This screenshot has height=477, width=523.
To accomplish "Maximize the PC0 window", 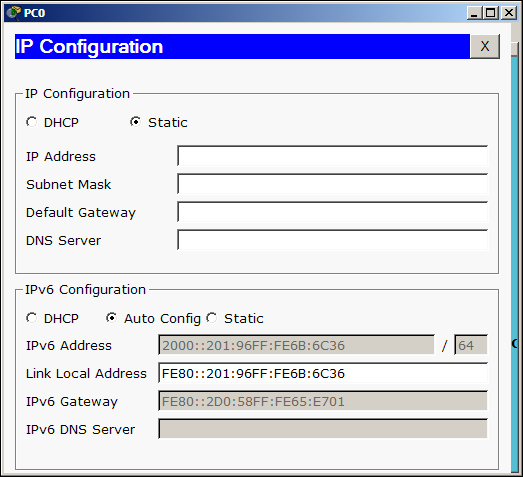I will [491, 13].
